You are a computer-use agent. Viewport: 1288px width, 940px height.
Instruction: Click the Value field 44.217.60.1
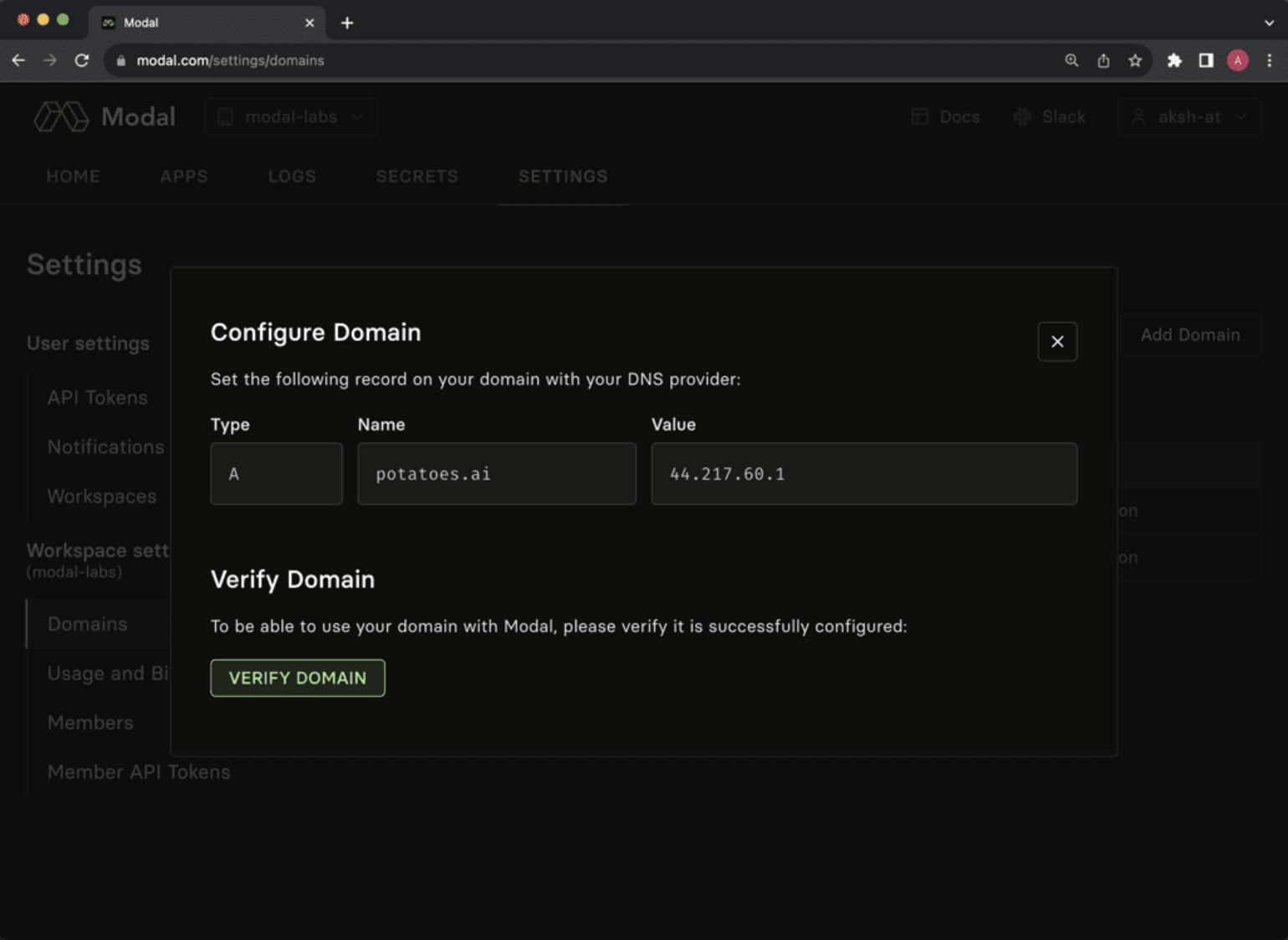tap(864, 473)
